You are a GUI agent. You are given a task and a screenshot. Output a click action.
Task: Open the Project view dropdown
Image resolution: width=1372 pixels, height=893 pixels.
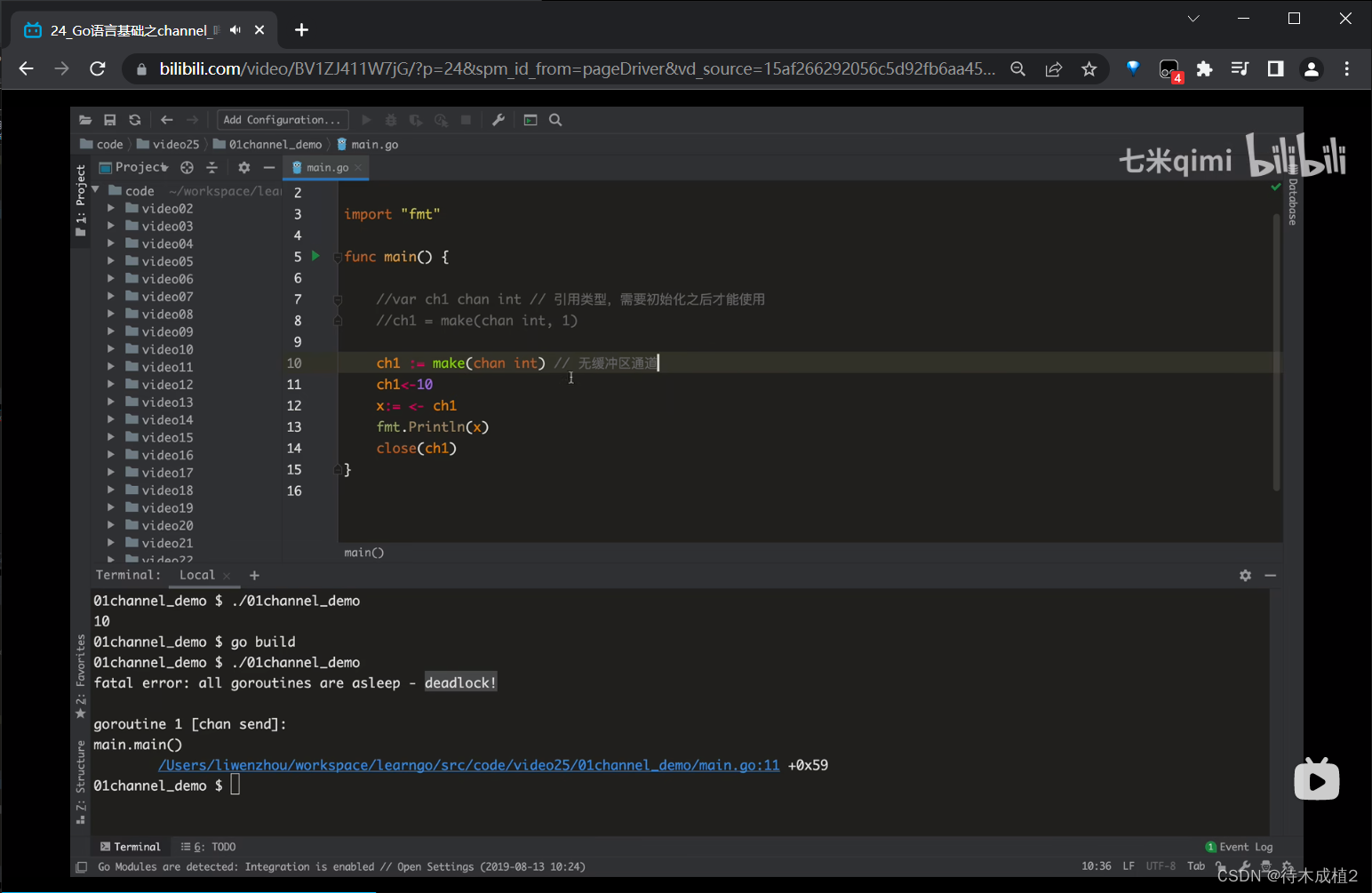click(133, 167)
